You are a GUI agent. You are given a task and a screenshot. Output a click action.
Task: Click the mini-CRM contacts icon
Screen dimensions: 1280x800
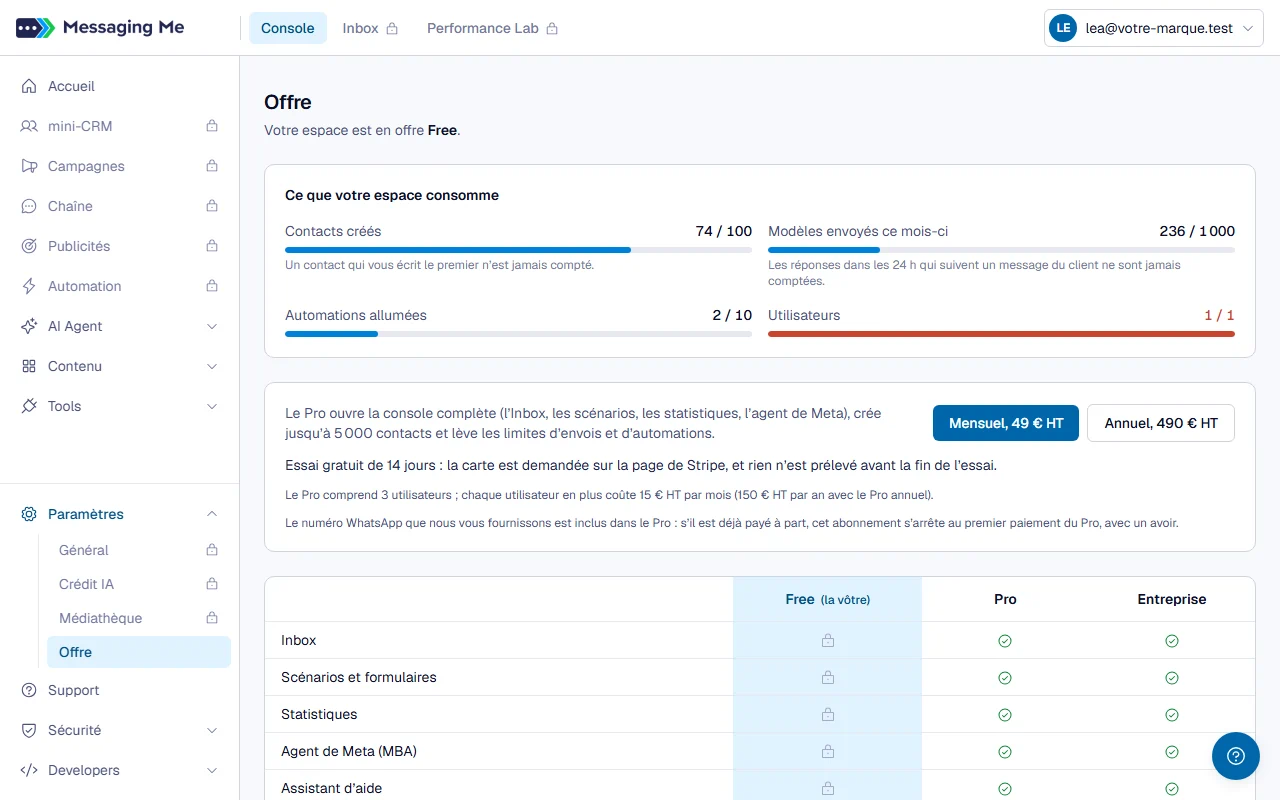[x=29, y=126]
